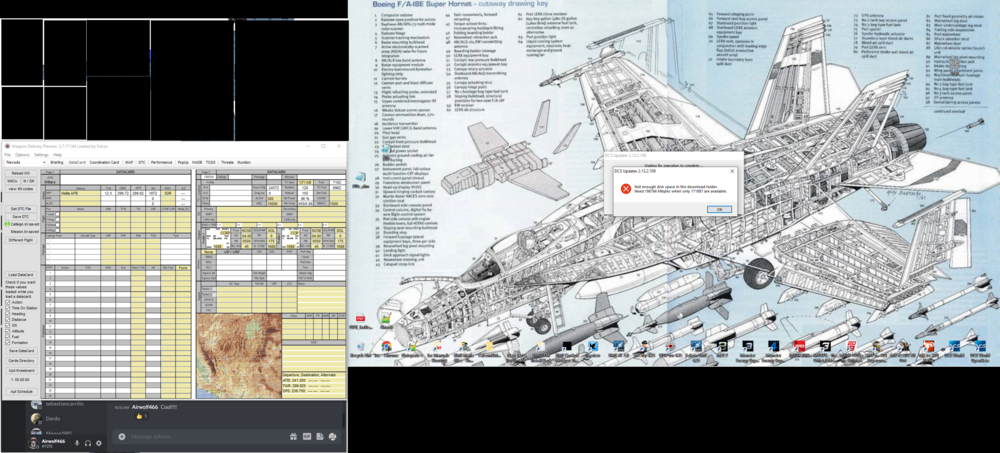Switch to the Threats tab
The height and width of the screenshot is (453, 1000).
[x=227, y=163]
